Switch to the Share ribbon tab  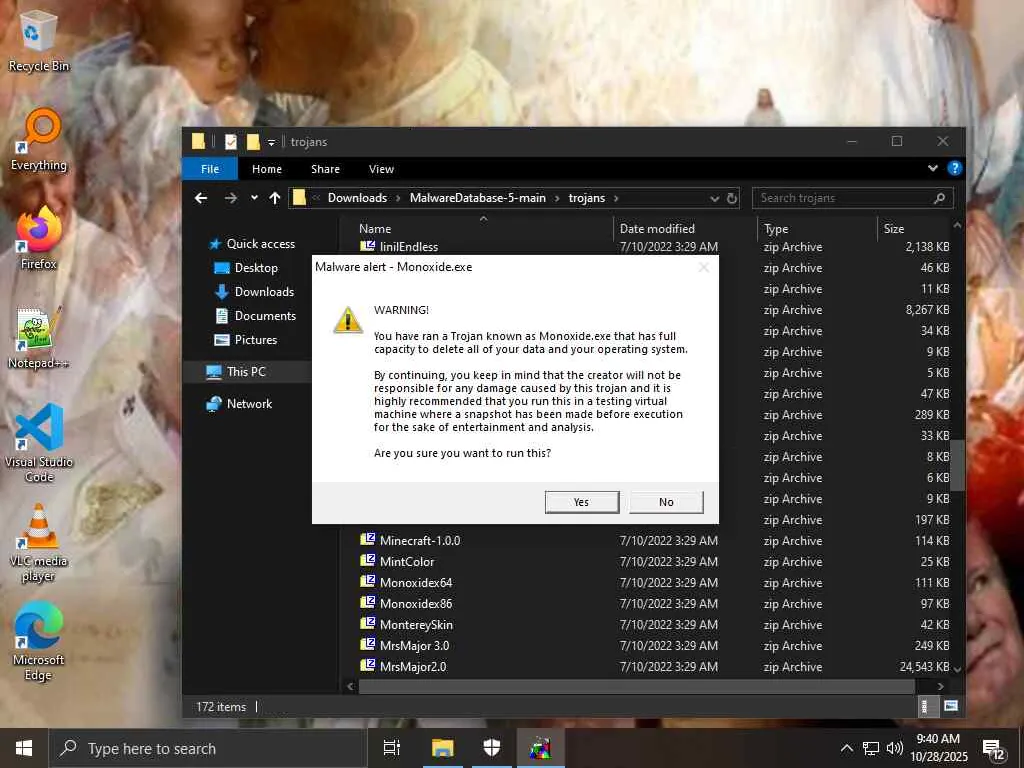click(325, 169)
